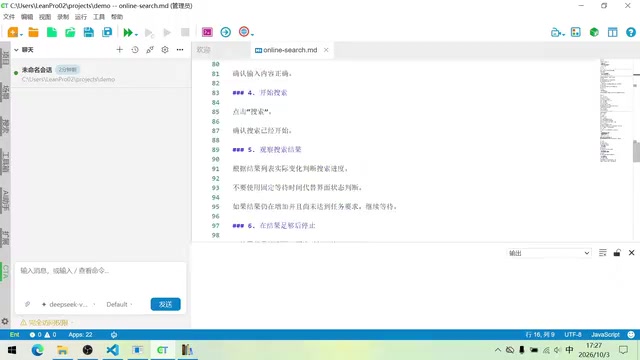
Task: Click the window layout toolbar icon
Action: click(613, 32)
